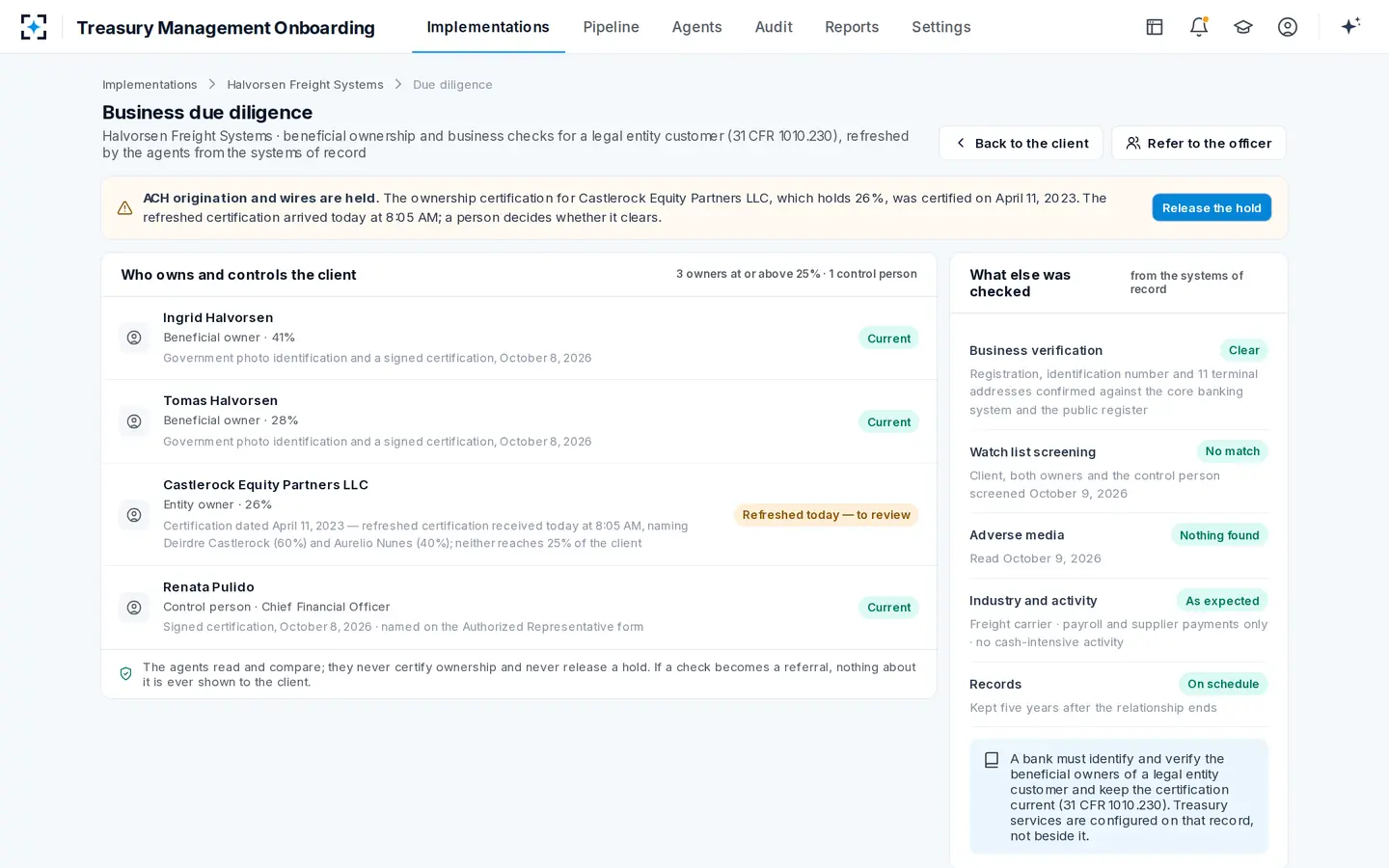1389x868 pixels.
Task: Click the book icon in the regulation note
Action: 992,760
